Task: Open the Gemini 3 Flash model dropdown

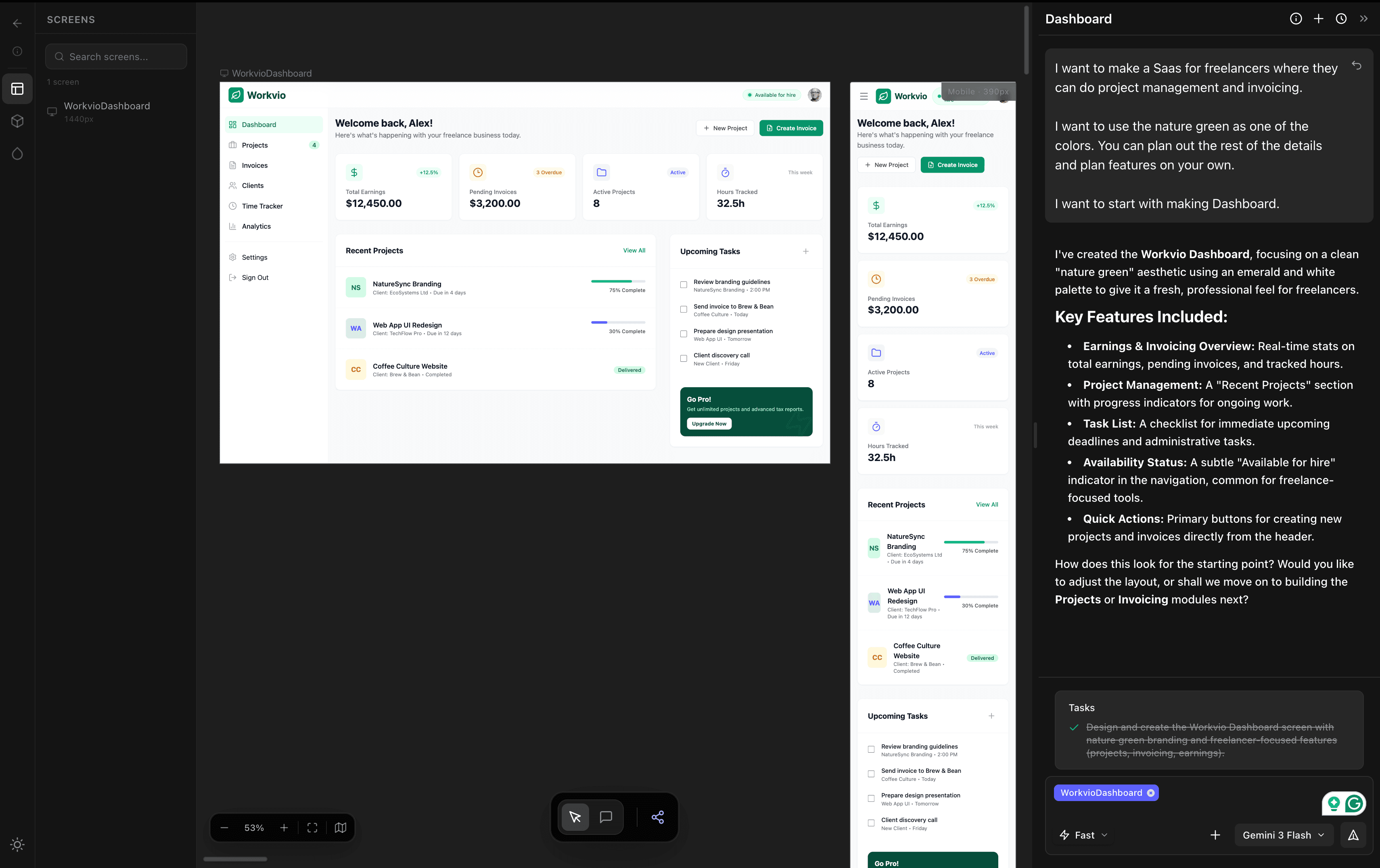Action: click(1284, 835)
